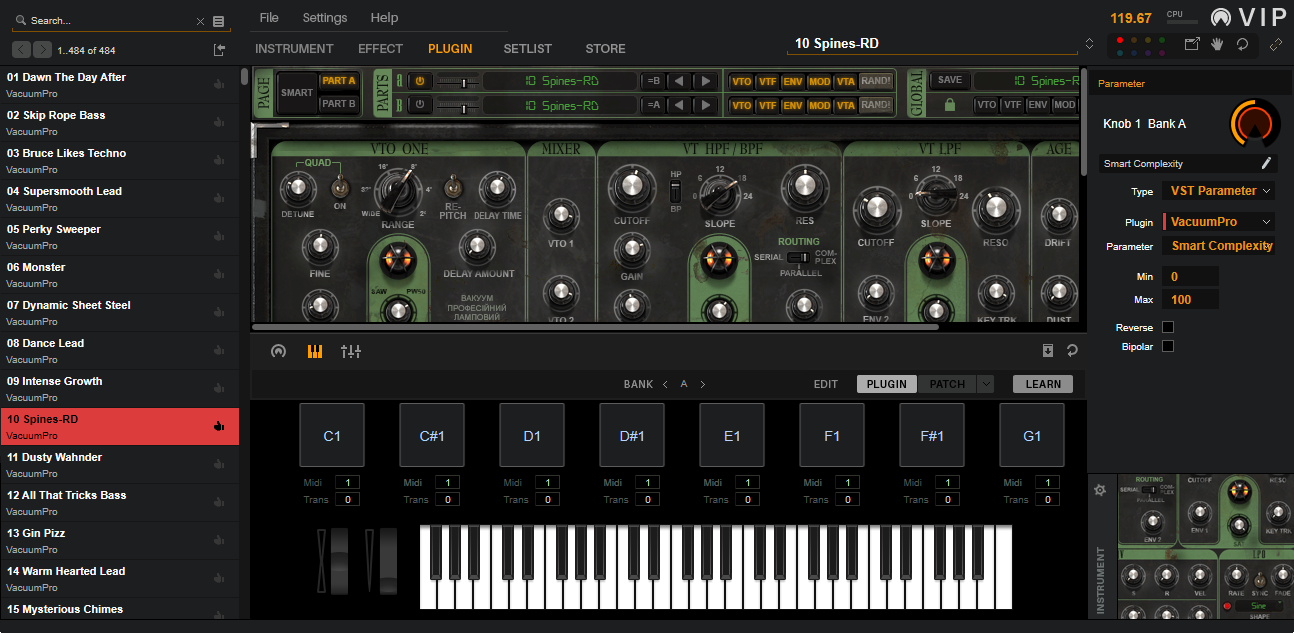Toggle Part B power button
Viewport: 1294px width, 633px height.
[x=419, y=105]
